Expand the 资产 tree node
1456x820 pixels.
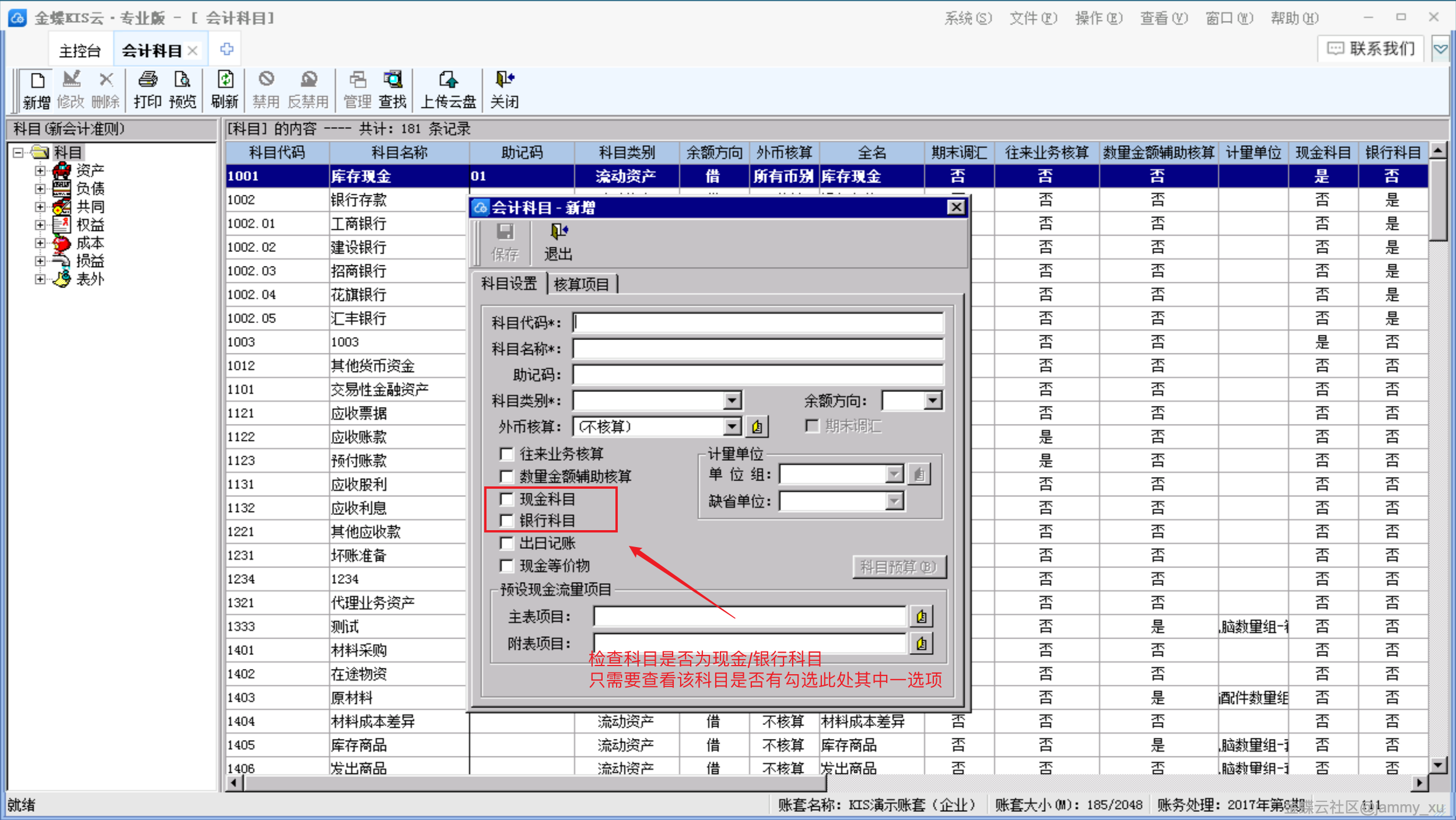click(40, 170)
